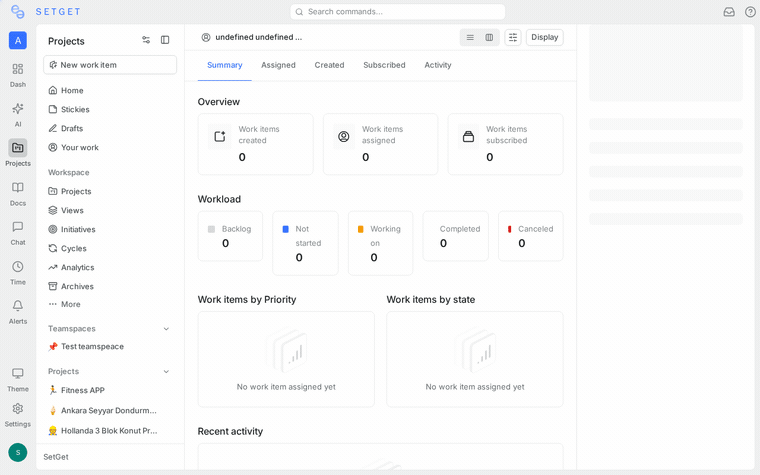Click the undefined undefined user title
This screenshot has height=475, width=760.
[x=259, y=37]
